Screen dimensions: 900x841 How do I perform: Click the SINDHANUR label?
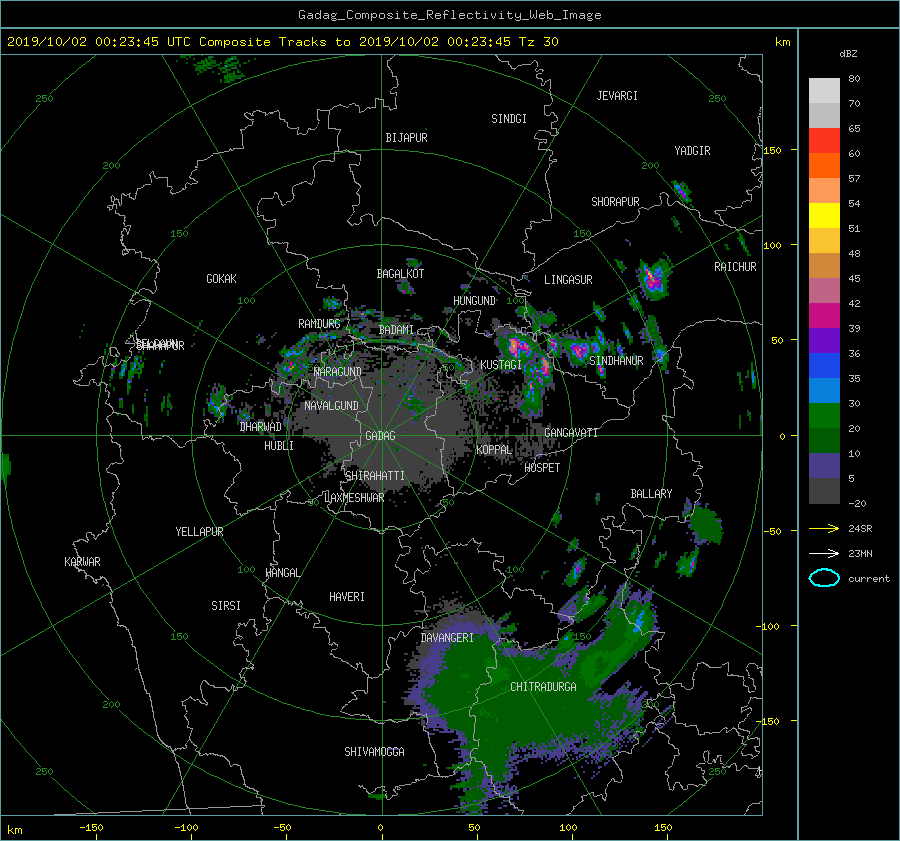(616, 361)
